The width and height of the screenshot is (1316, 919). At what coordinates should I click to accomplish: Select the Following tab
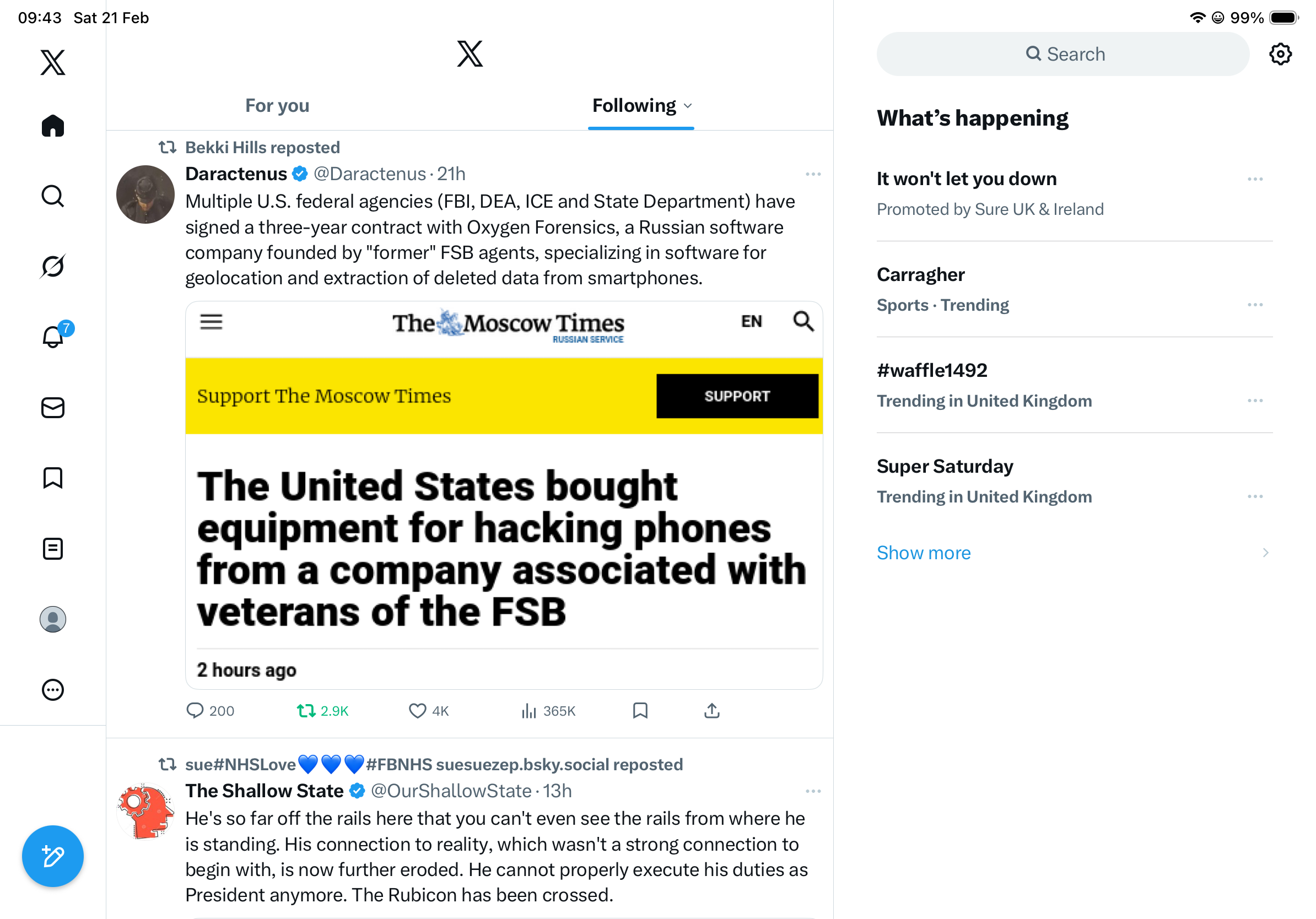click(x=634, y=106)
